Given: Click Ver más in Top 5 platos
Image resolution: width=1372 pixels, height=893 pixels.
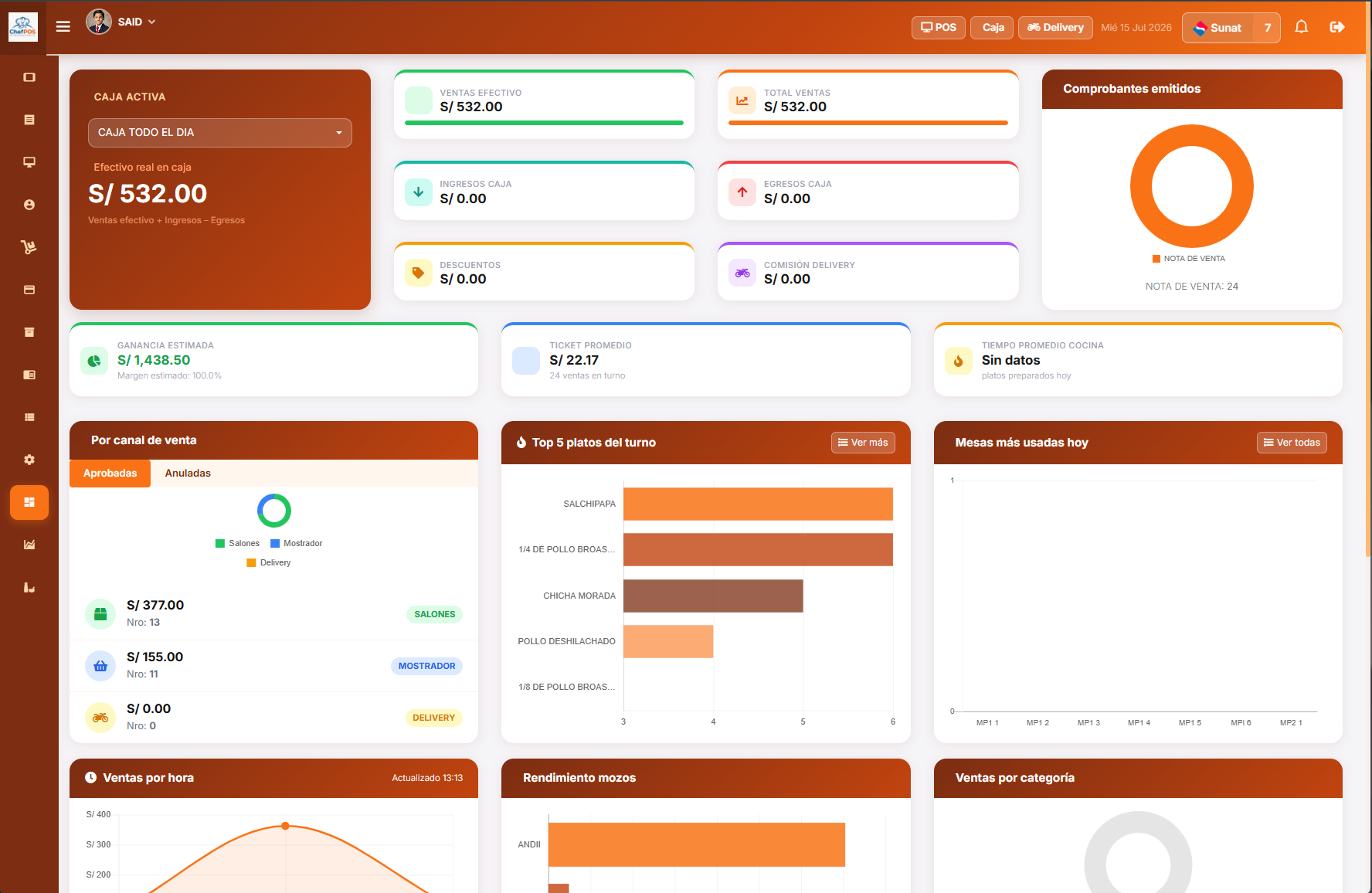Looking at the screenshot, I should [863, 443].
